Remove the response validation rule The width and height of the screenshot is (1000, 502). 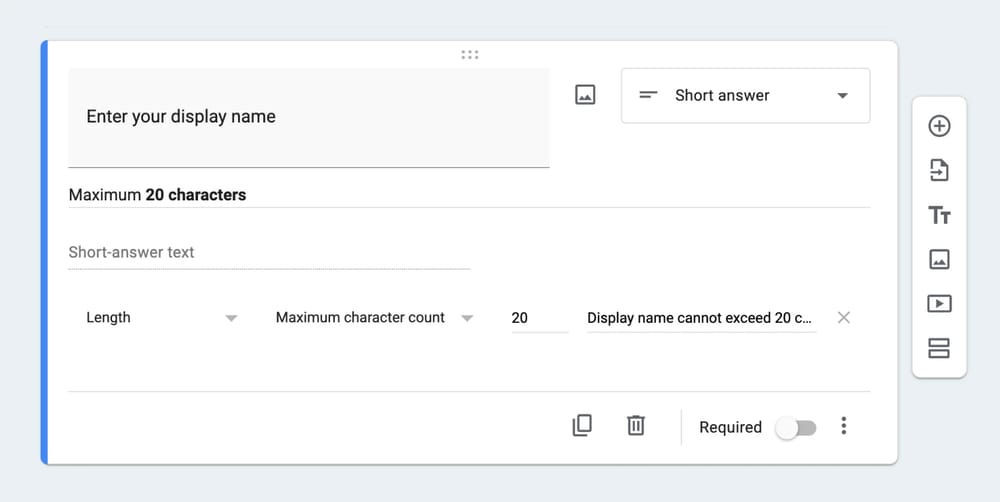tap(843, 318)
